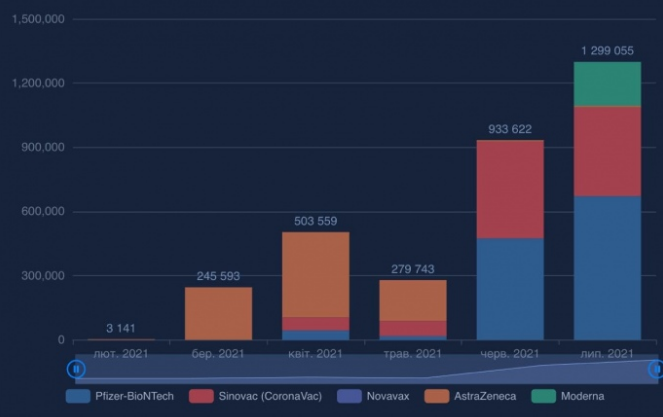Click the 933 622 data label
The height and width of the screenshot is (417, 663).
point(510,129)
